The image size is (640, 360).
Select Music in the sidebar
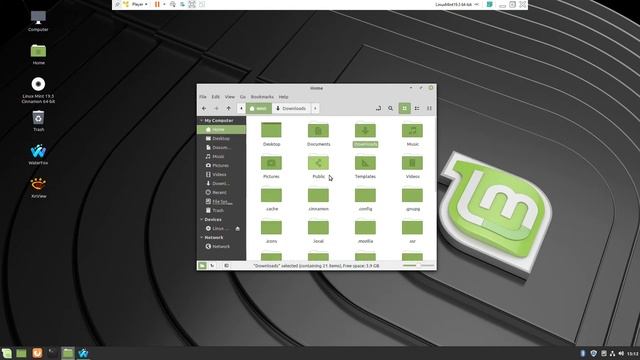(221, 156)
